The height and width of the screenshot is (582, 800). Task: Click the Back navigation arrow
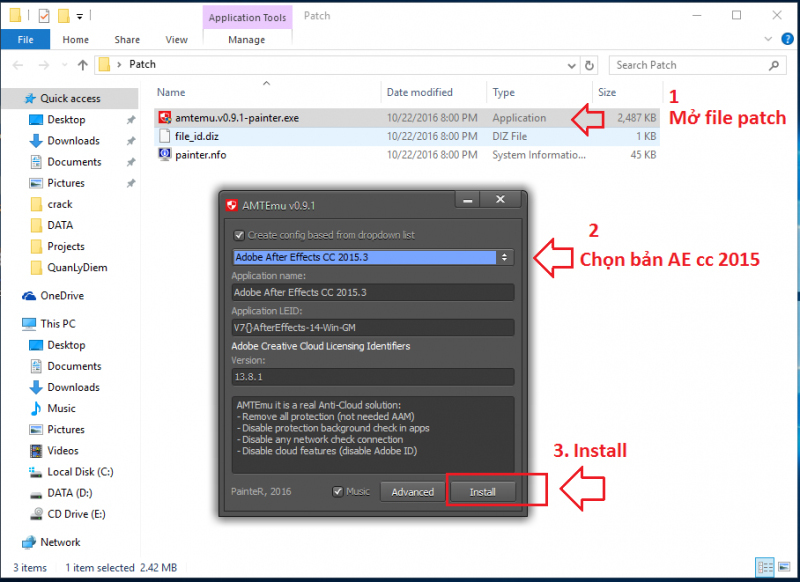[18, 65]
